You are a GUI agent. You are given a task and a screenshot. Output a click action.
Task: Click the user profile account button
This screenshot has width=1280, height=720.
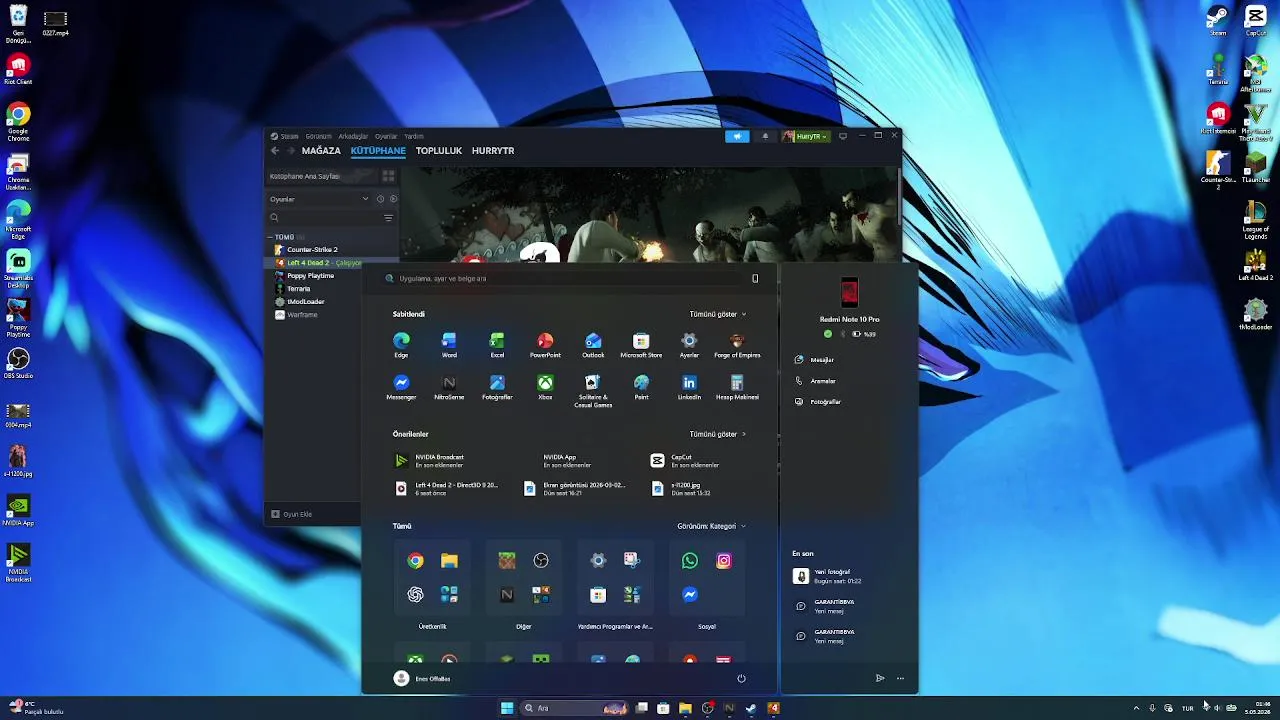pos(422,678)
